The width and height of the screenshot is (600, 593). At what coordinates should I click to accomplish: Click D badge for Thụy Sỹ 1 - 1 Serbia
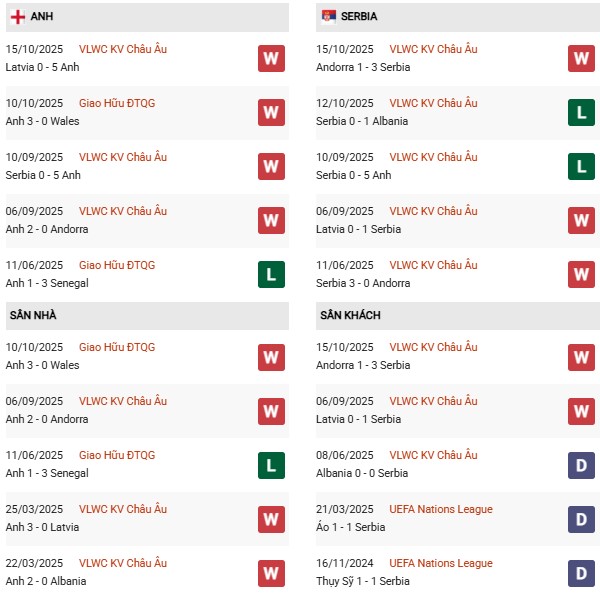581,572
